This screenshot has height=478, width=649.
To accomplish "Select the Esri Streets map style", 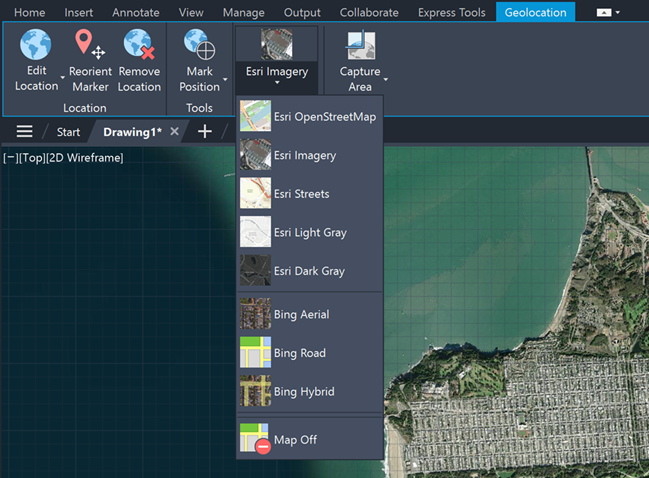I will (300, 194).
